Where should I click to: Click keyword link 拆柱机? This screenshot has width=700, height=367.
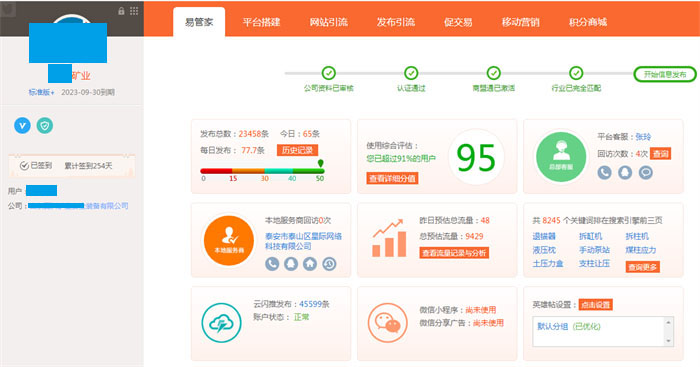pos(637,236)
